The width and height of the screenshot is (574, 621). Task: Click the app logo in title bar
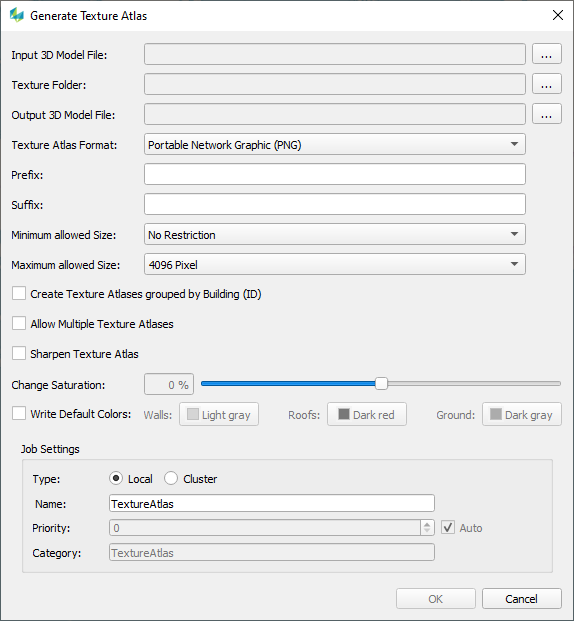pyautogui.click(x=17, y=15)
